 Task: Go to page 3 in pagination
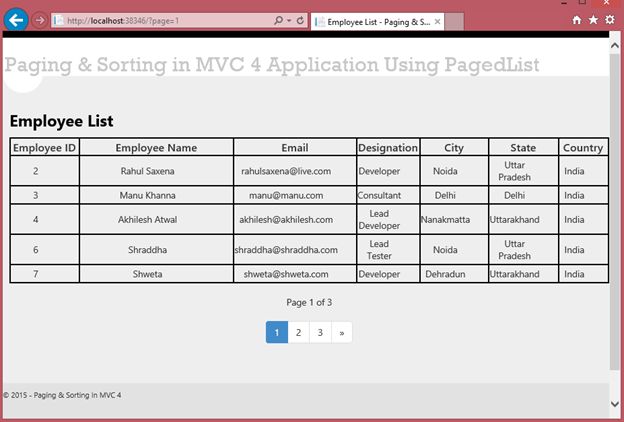coord(320,332)
